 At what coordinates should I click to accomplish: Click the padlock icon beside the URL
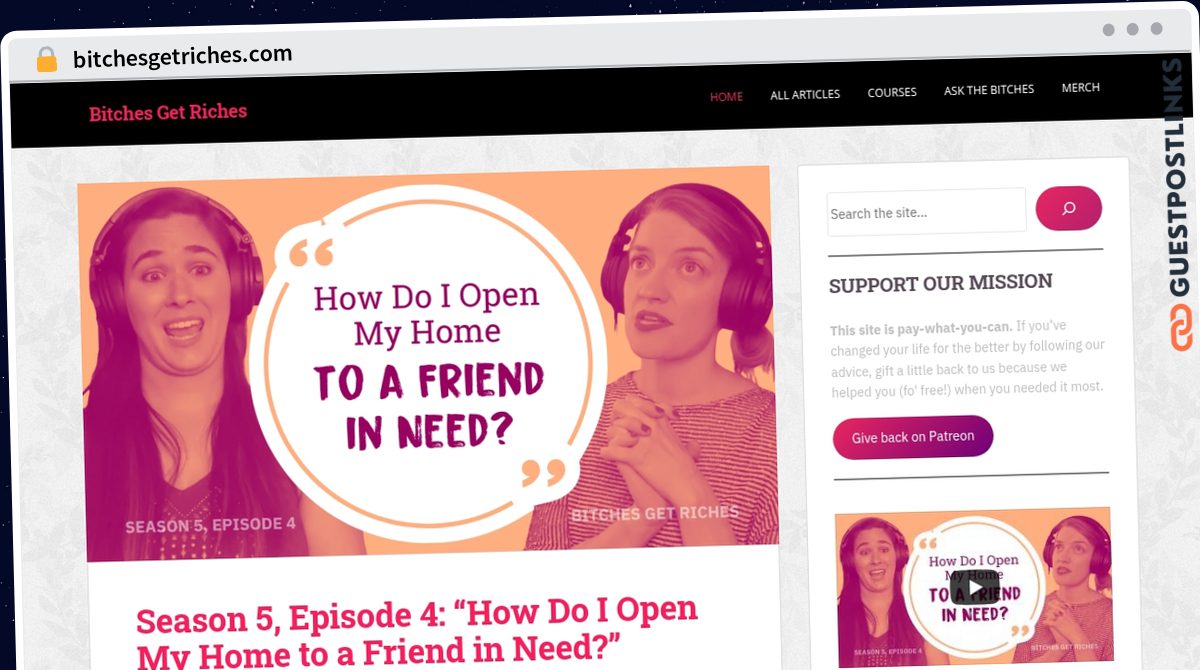click(x=47, y=59)
